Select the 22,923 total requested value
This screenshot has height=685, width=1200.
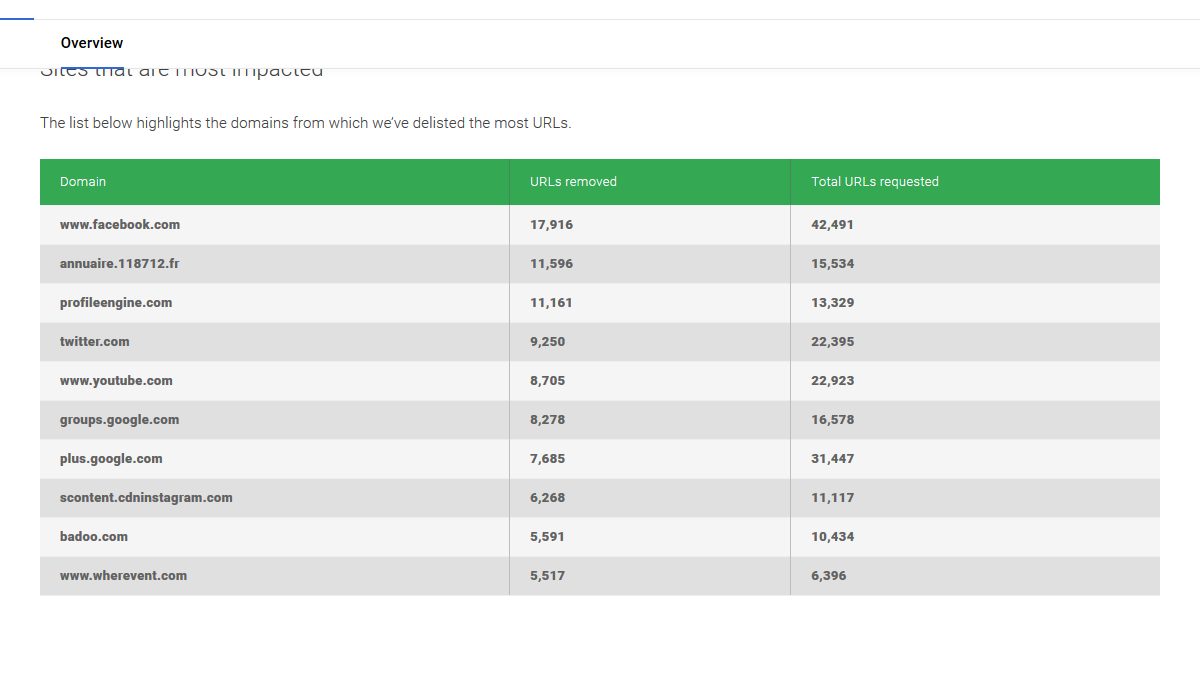pos(833,381)
